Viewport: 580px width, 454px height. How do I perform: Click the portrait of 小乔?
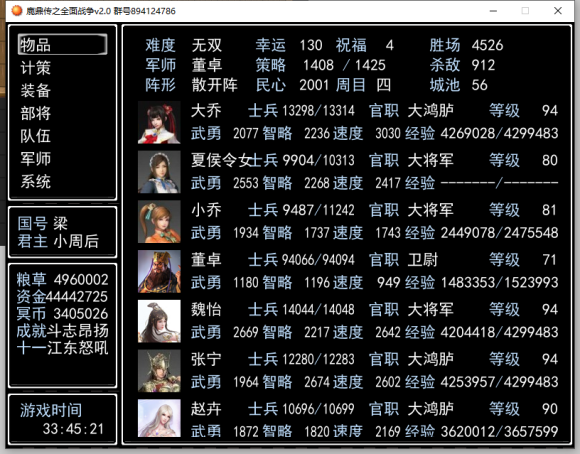coord(159,222)
